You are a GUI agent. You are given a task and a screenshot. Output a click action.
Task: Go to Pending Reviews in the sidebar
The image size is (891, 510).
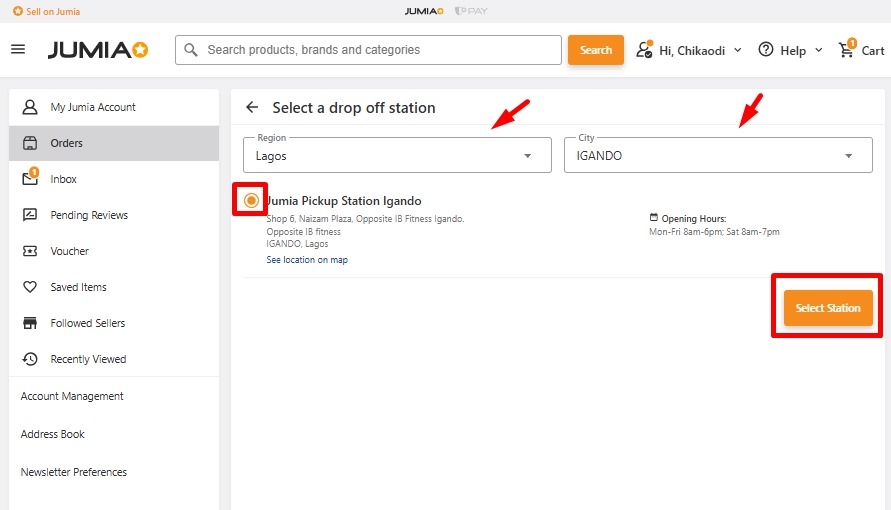[89, 215]
